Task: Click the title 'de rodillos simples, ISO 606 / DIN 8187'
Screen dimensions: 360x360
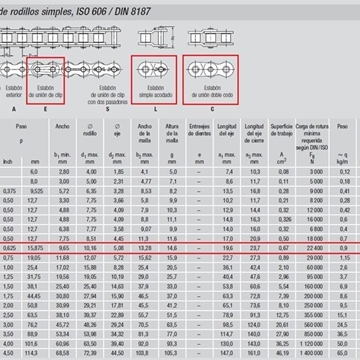Action: pos(75,12)
